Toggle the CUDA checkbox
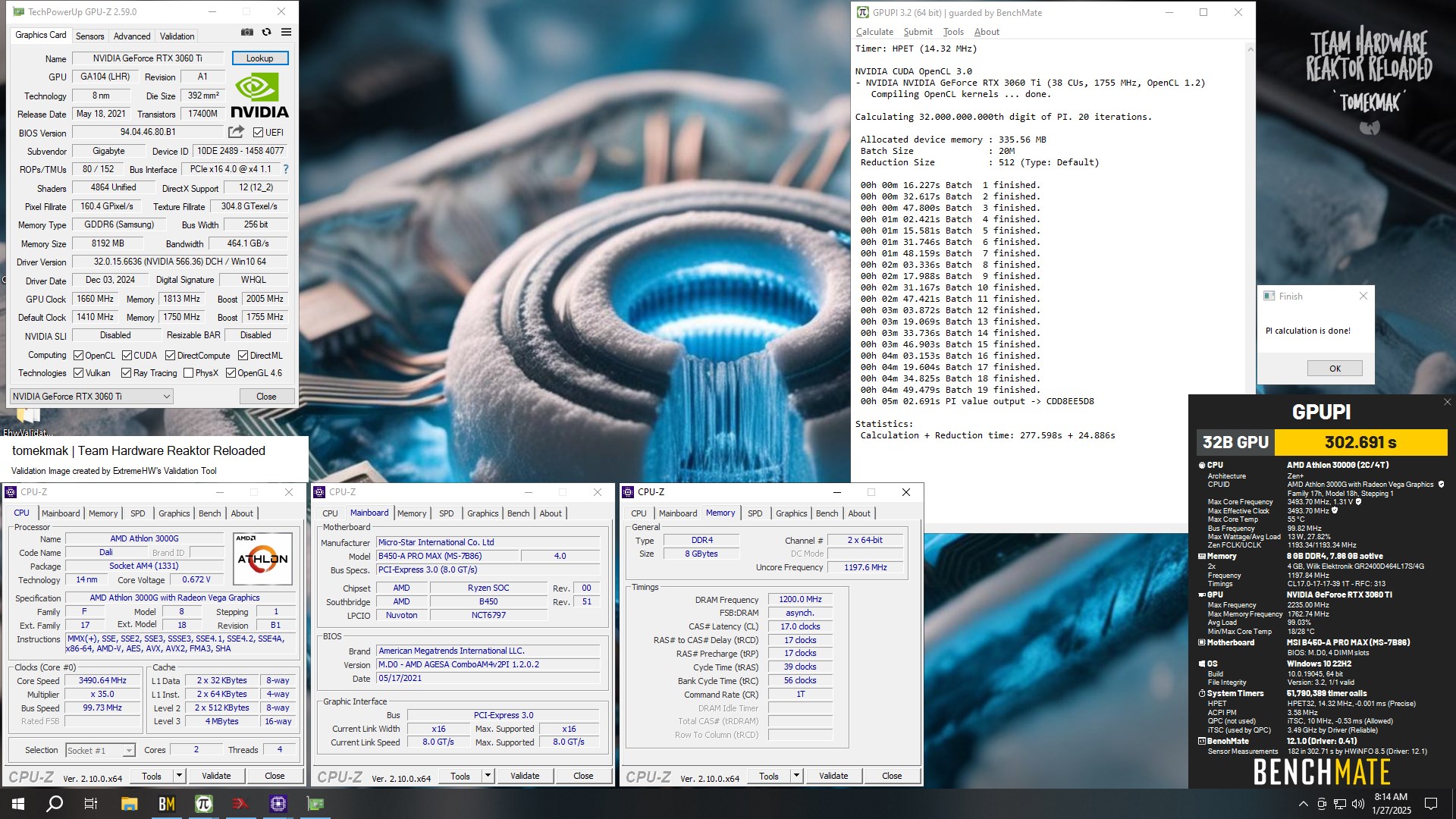This screenshot has height=819, width=1456. [x=127, y=355]
